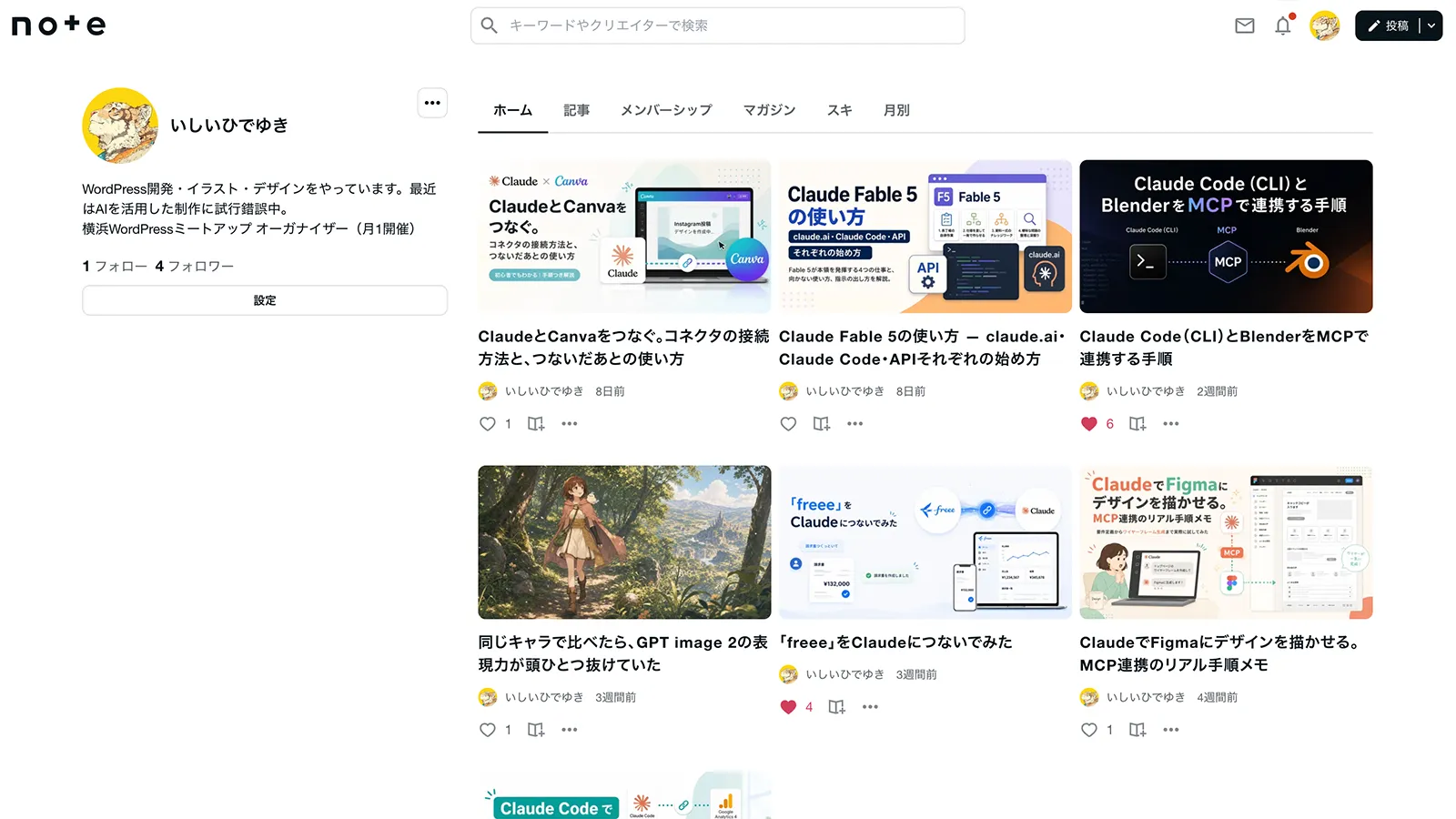Focus the keyword search field
This screenshot has width=1456, height=819.
pyautogui.click(x=717, y=25)
